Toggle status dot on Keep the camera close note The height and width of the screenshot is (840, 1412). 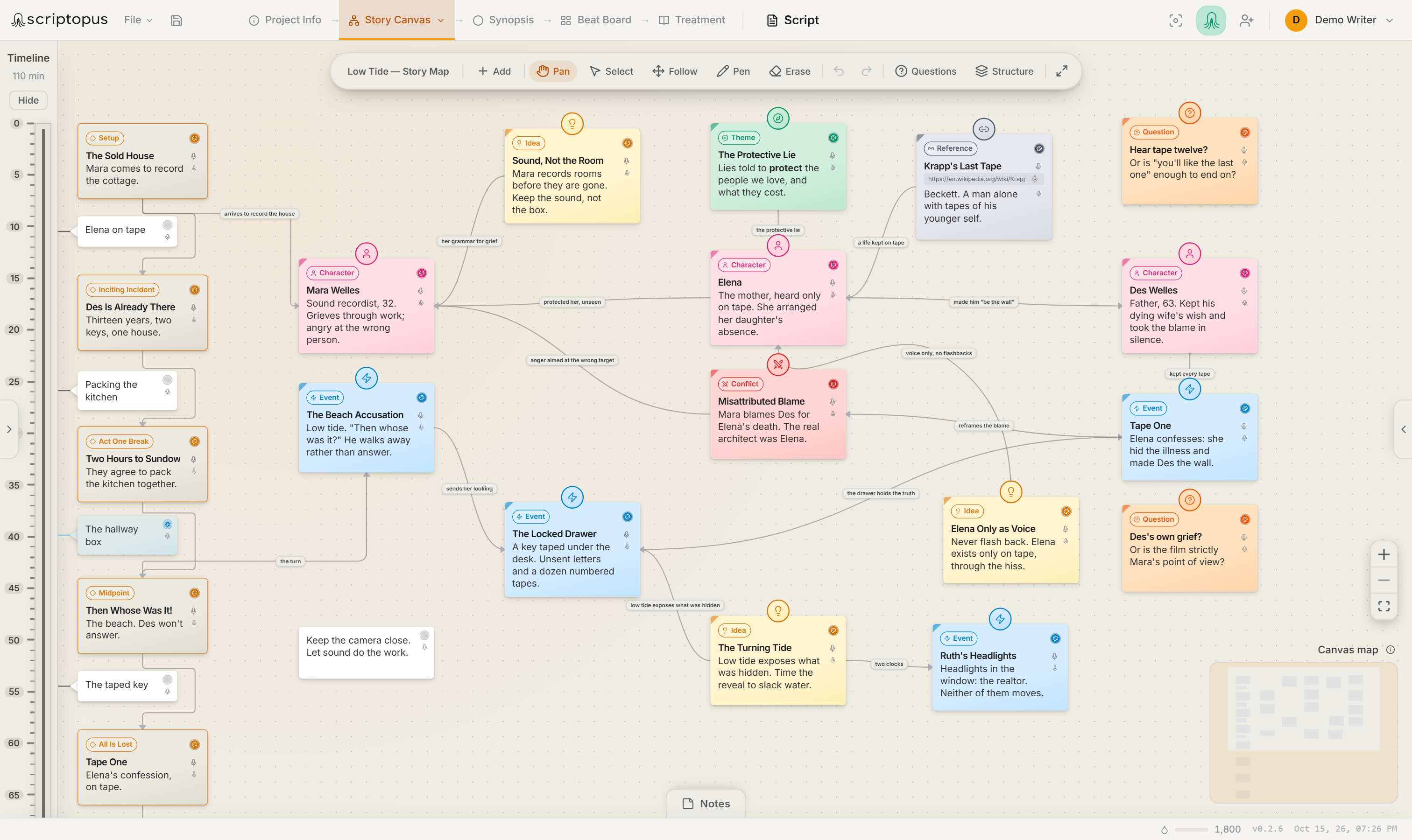point(424,635)
